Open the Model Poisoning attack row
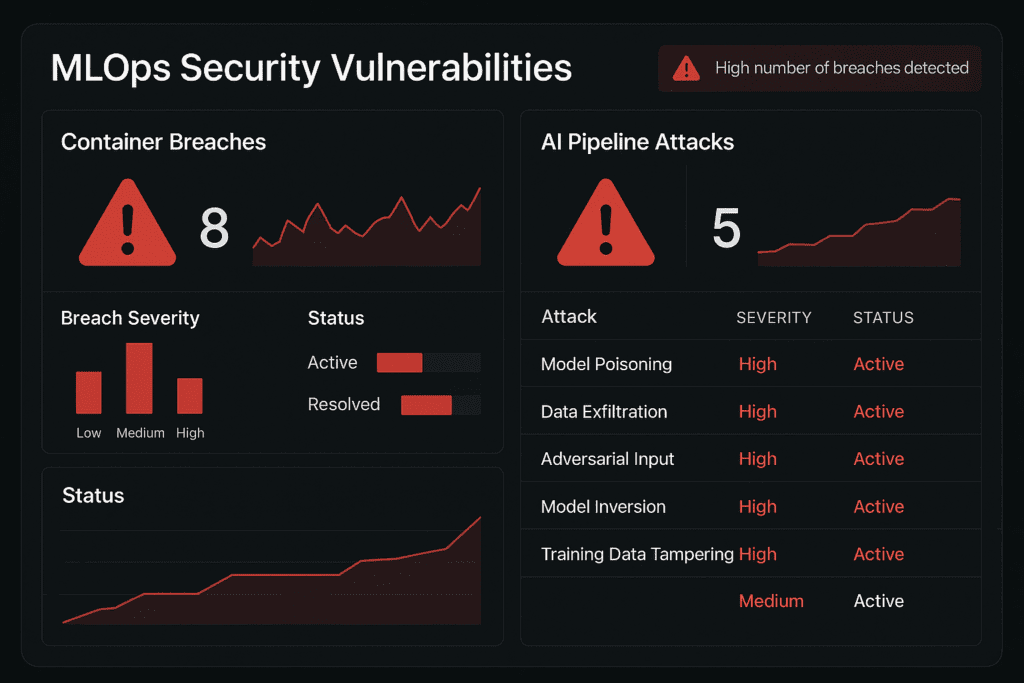Viewport: 1024px width, 683px height. click(x=606, y=364)
